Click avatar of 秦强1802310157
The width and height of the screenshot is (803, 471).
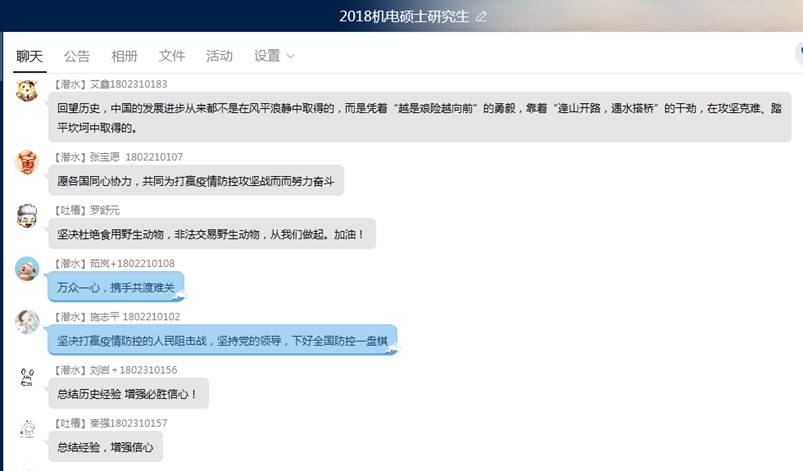(x=27, y=430)
